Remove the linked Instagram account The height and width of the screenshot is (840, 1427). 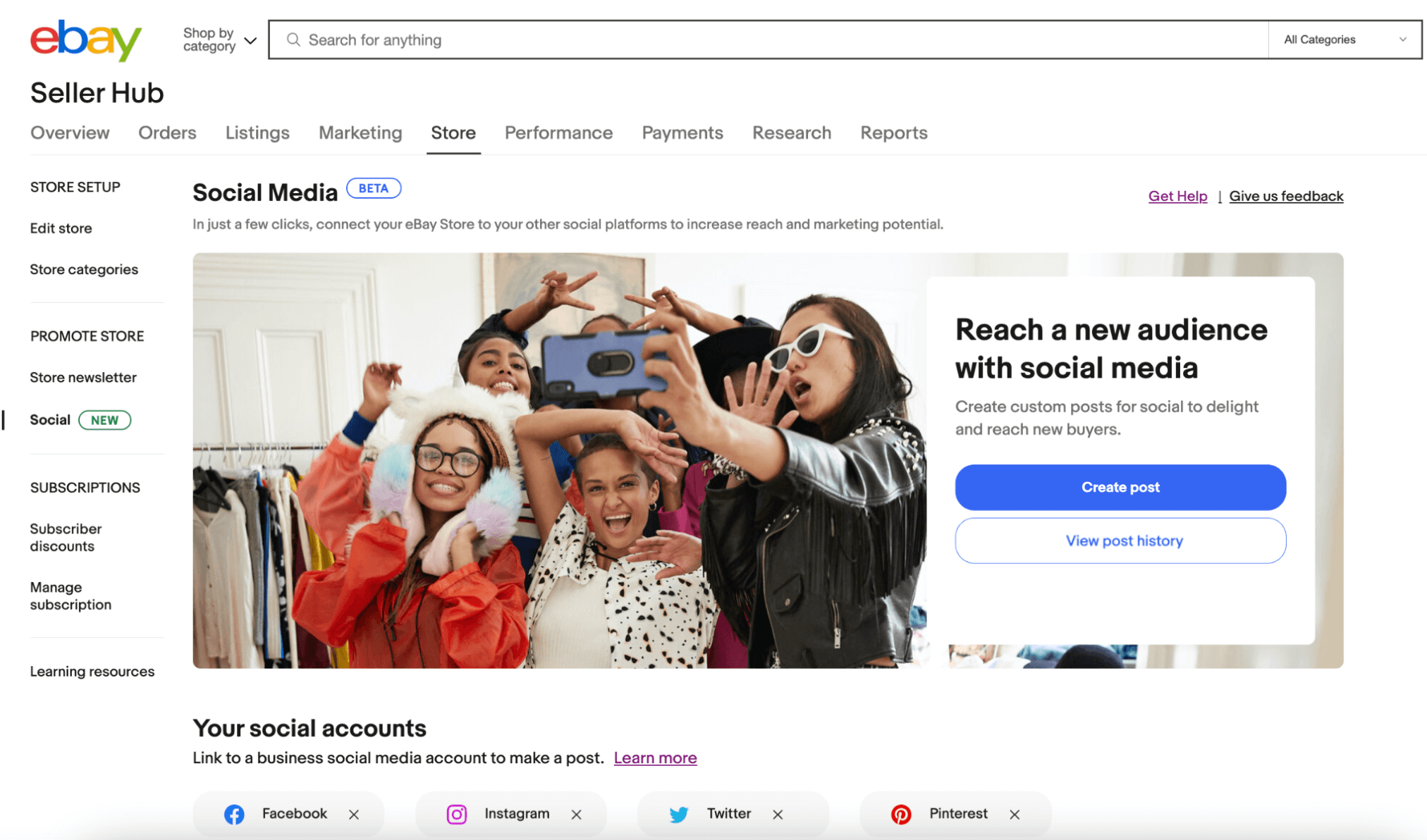[x=576, y=814]
